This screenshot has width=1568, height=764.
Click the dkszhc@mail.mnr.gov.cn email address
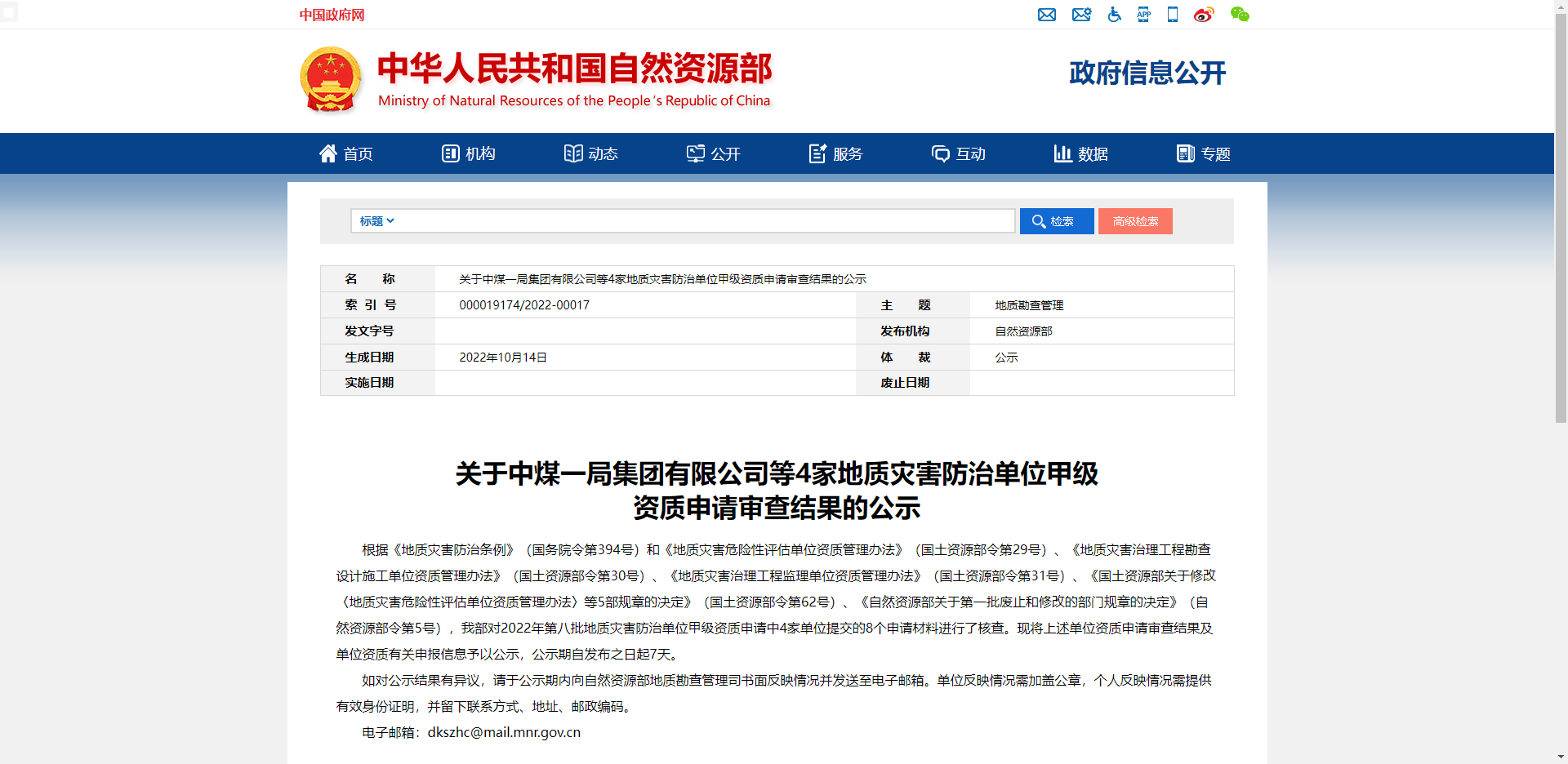[x=504, y=732]
